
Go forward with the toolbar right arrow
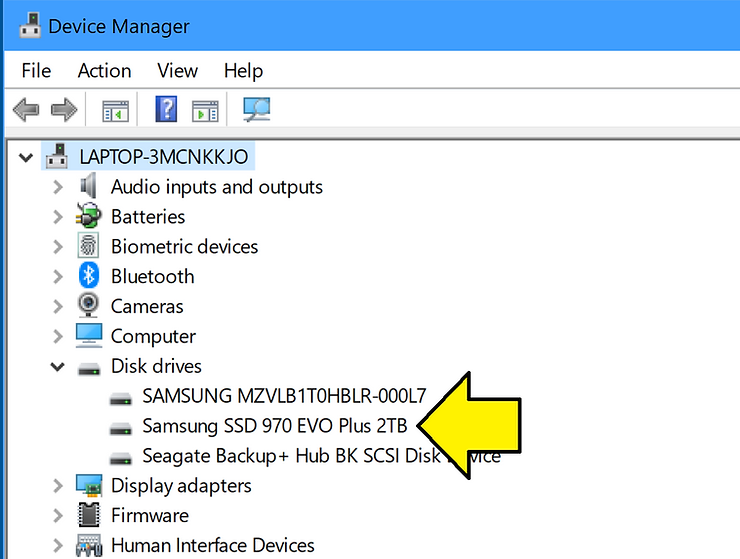pos(64,110)
